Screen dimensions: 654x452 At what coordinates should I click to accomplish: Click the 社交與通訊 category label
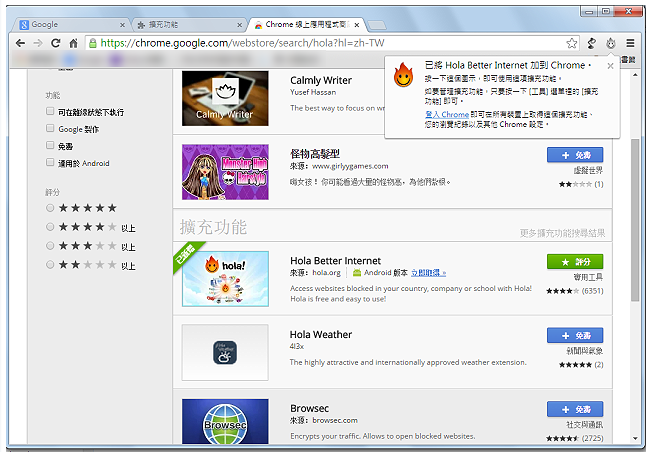pyautogui.click(x=584, y=425)
